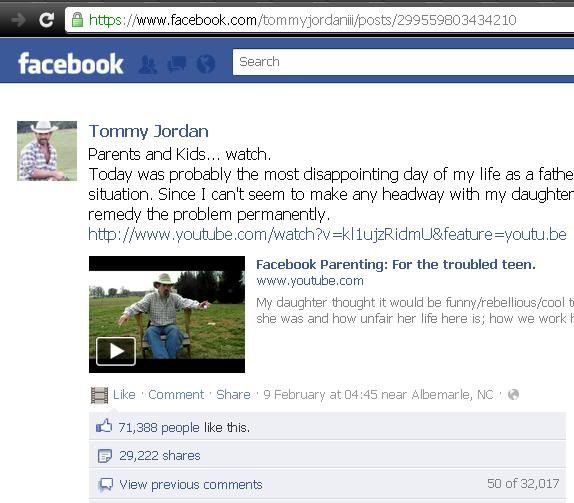Click the browser address bar URL
Image resolution: width=574 pixels, height=503 pixels.
[x=303, y=20]
